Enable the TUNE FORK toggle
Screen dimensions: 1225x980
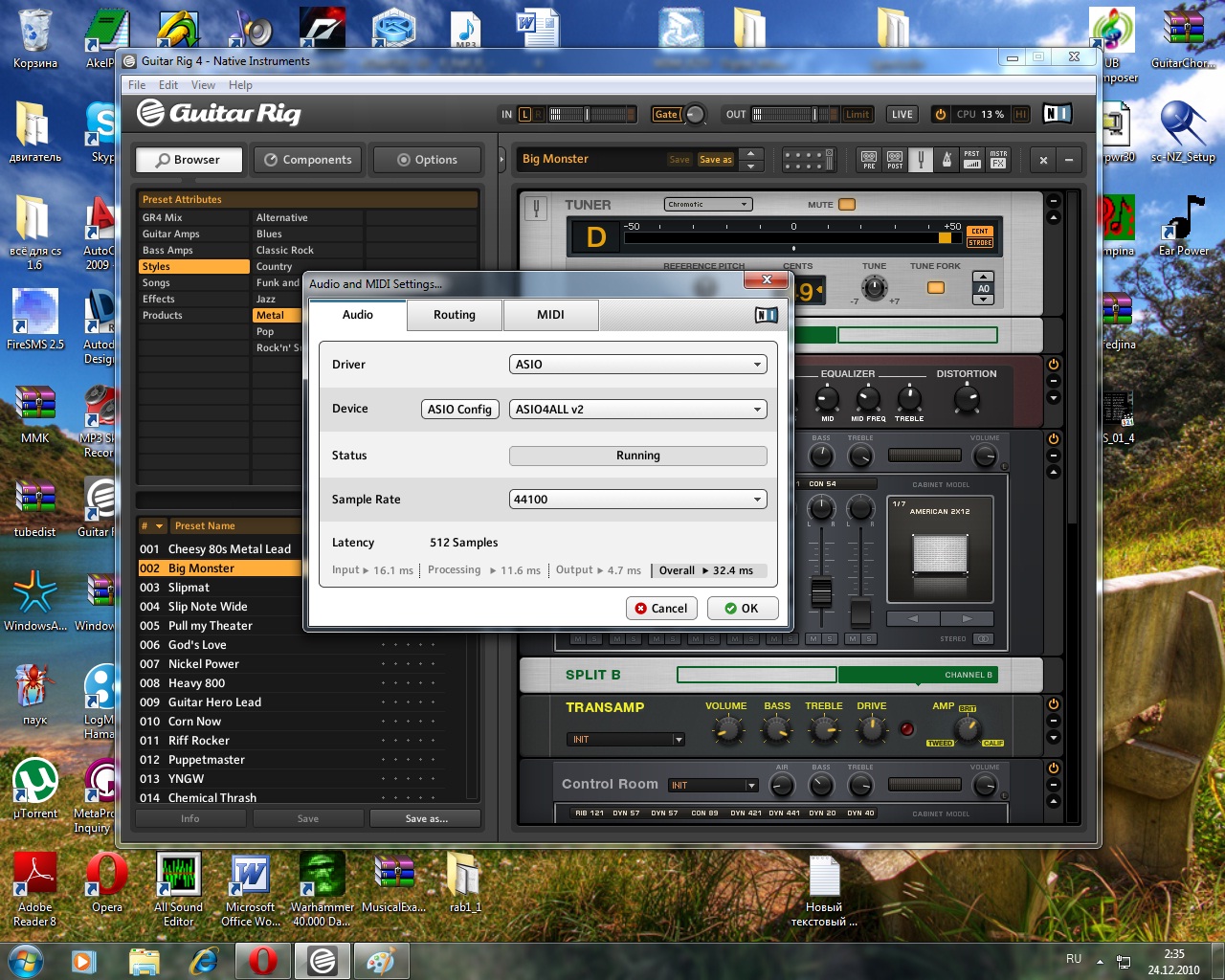tap(936, 288)
